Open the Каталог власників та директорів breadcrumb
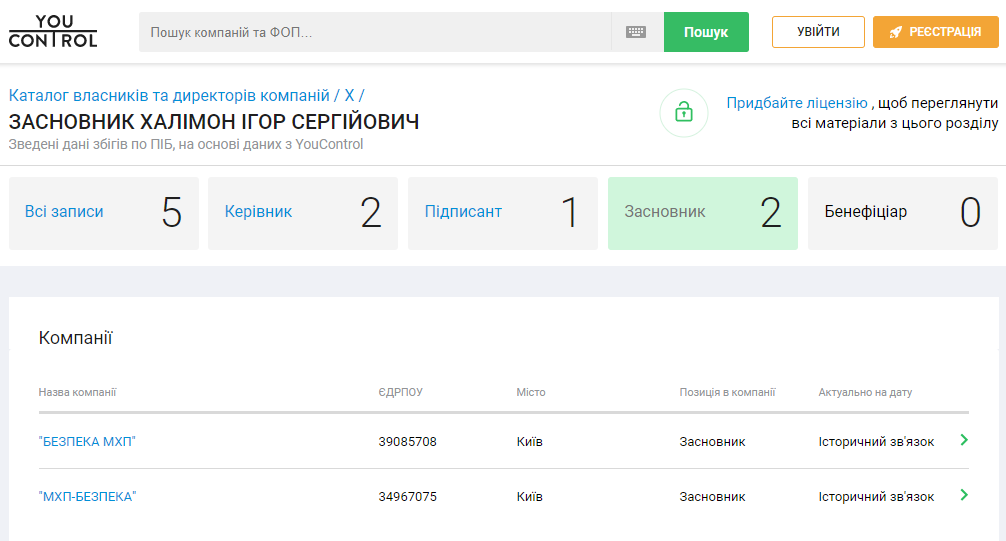 [169, 96]
